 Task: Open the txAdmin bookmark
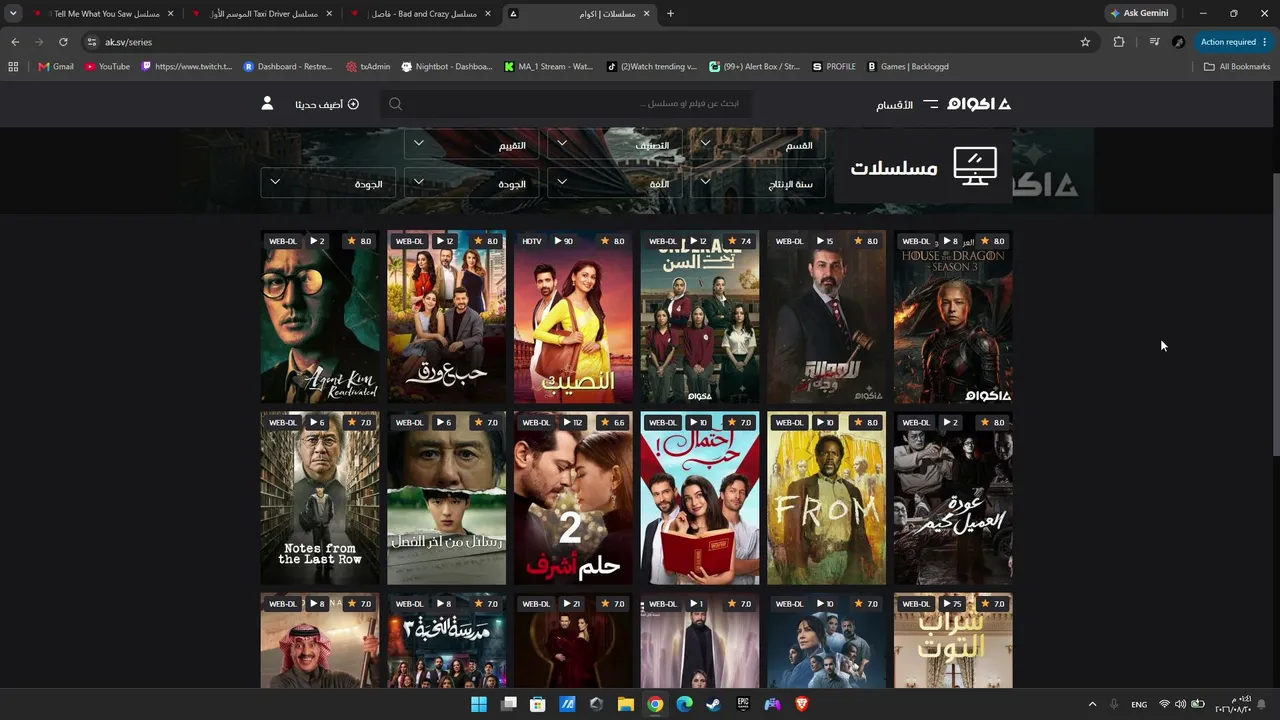tap(368, 67)
